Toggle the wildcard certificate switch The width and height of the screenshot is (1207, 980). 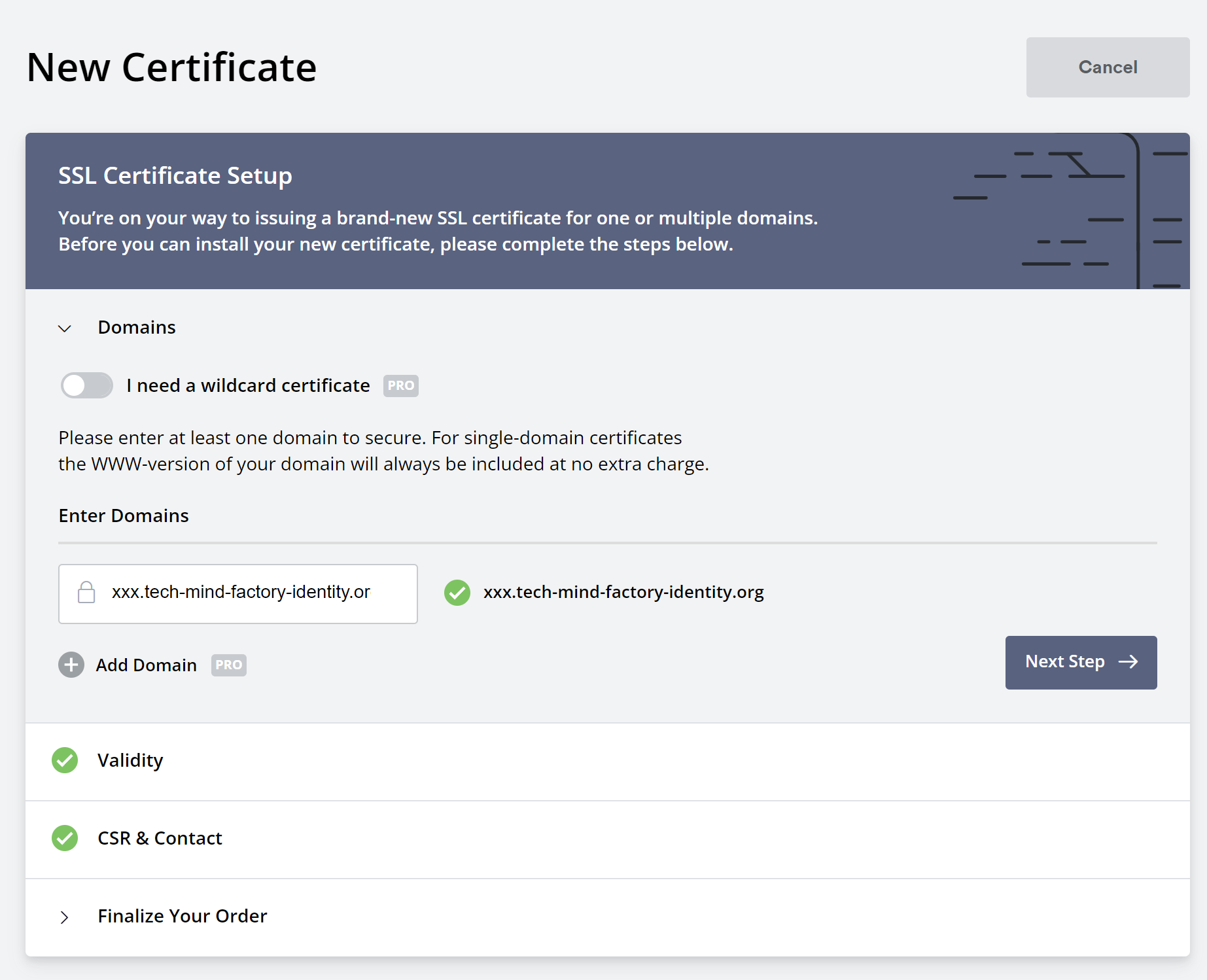87,385
